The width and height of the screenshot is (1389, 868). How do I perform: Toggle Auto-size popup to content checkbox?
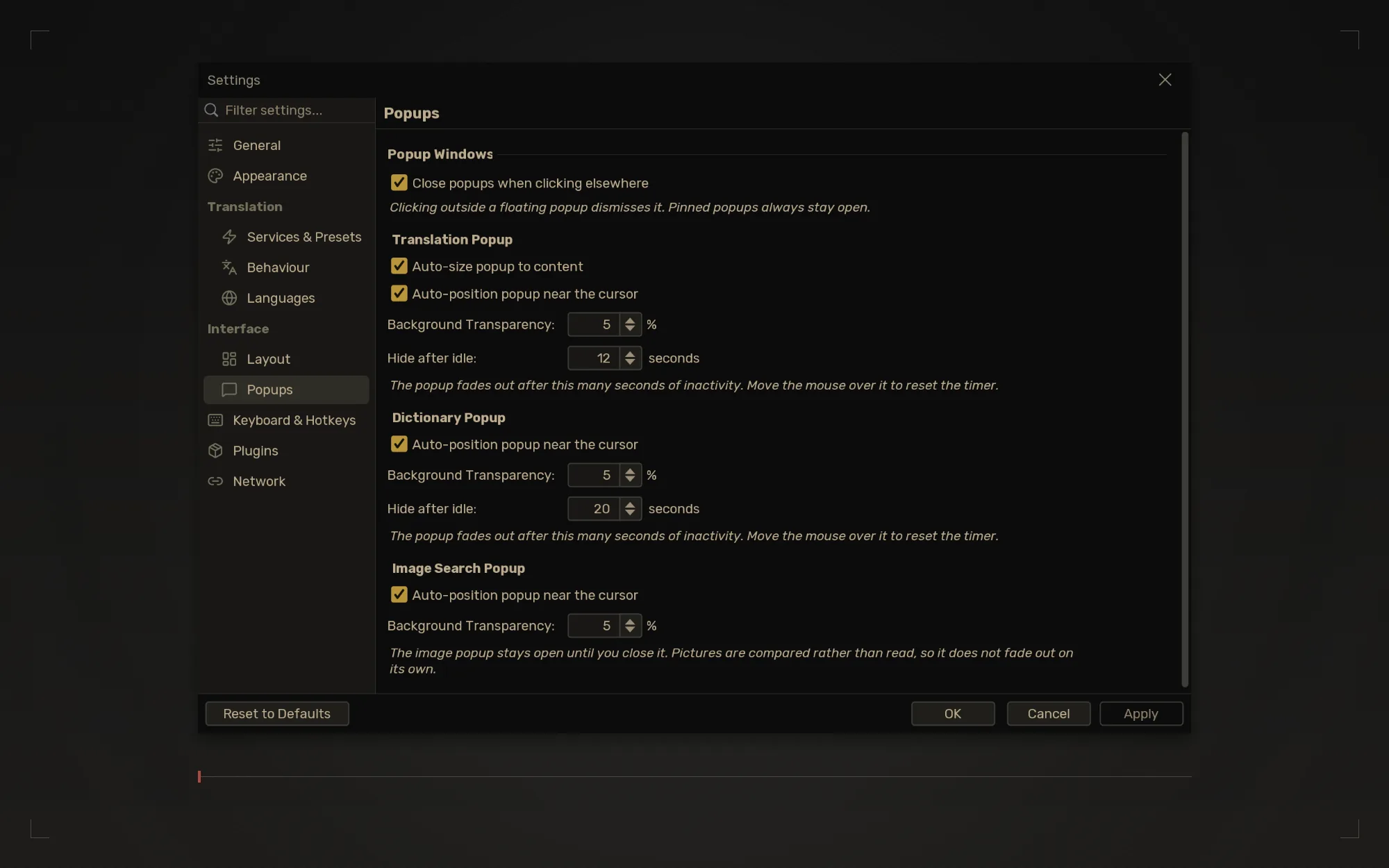[399, 266]
